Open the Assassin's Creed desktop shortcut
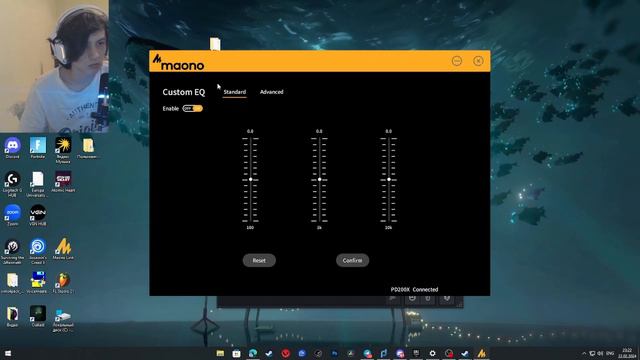 38,252
